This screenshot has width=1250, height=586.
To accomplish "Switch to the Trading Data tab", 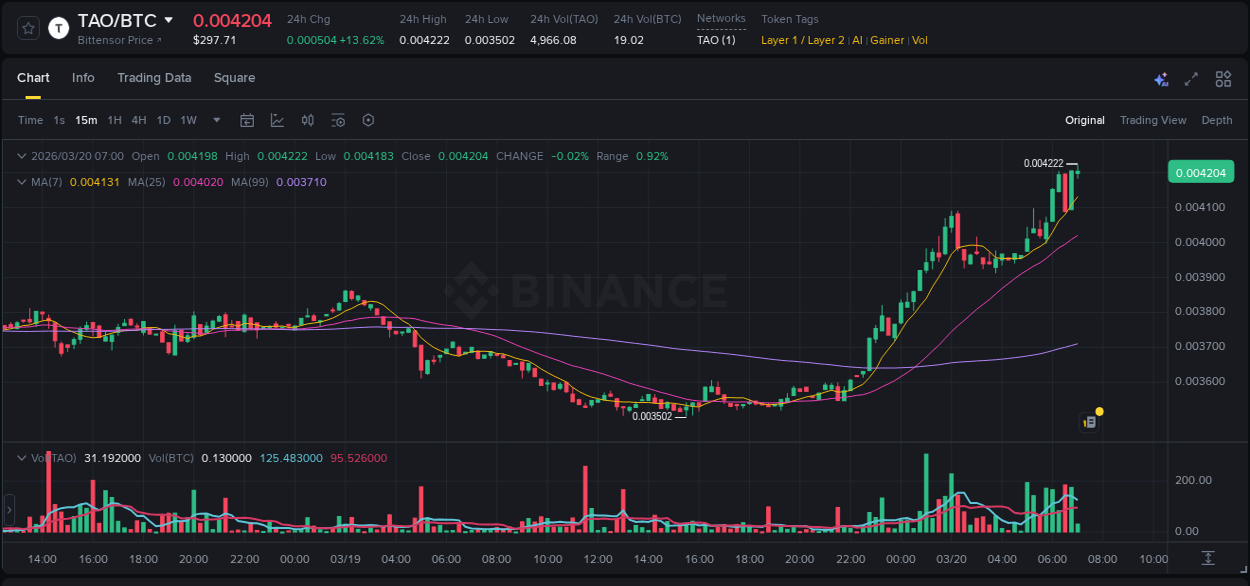I will coord(154,78).
